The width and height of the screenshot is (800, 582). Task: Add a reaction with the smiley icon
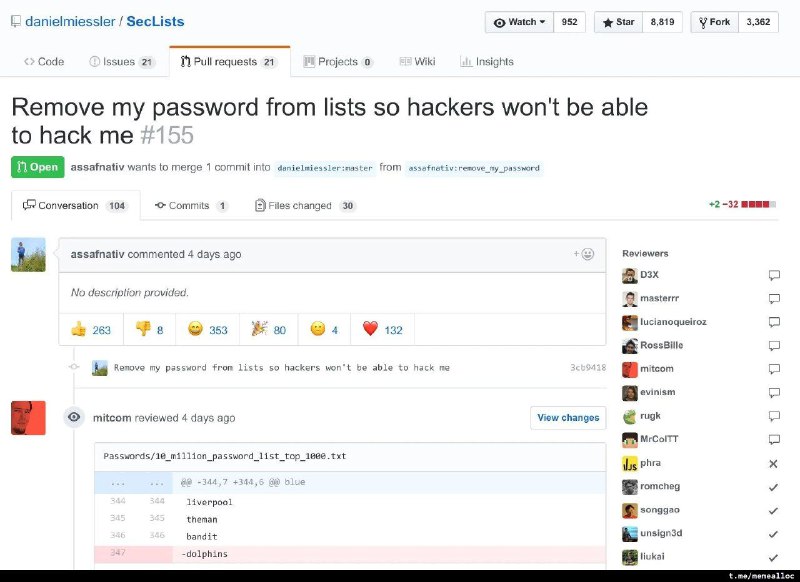coord(584,254)
